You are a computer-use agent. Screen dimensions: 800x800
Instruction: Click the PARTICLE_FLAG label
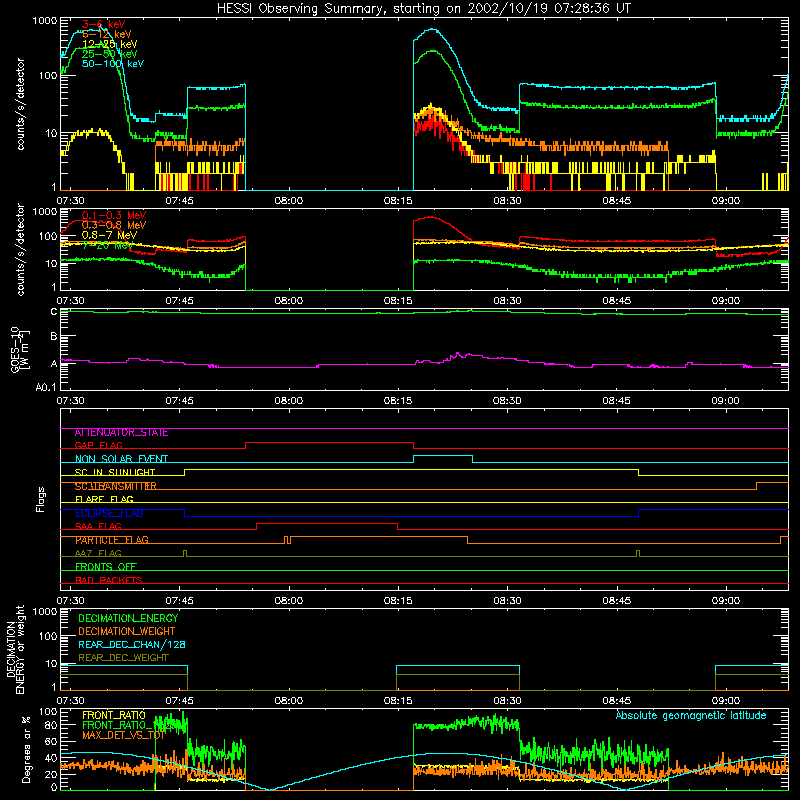coord(112,540)
